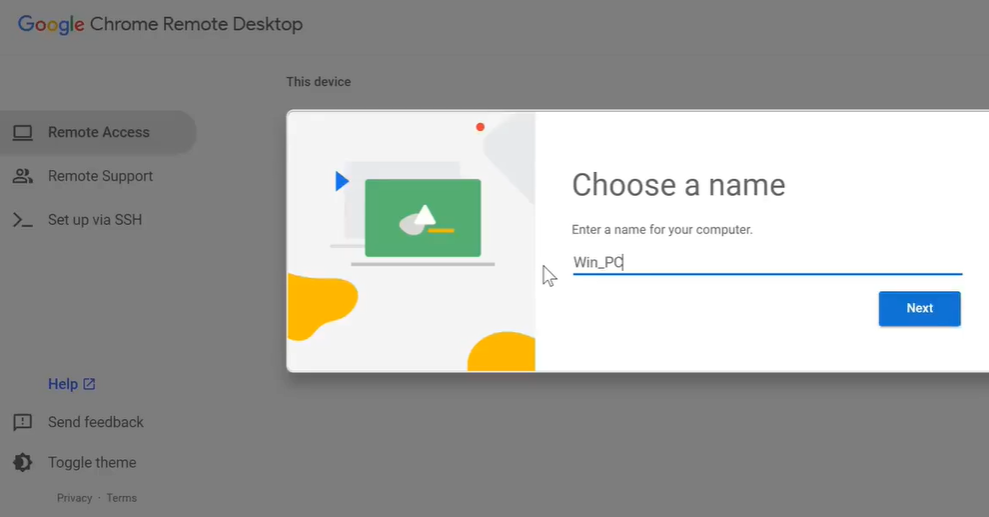Open Send feedback
Screen dimensions: 989x517
point(96,422)
